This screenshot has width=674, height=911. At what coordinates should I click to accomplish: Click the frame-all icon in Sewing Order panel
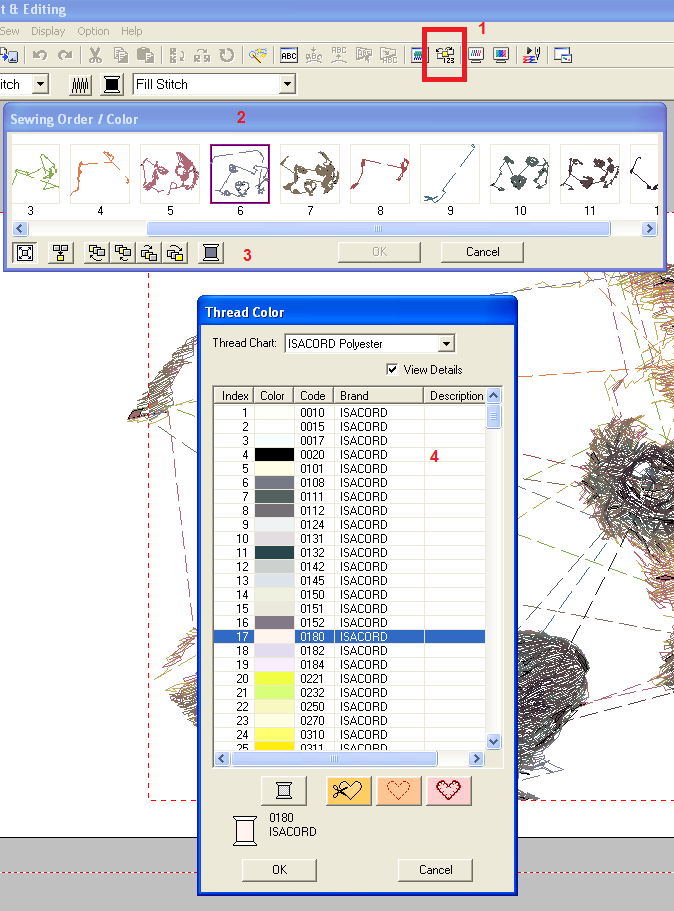(25, 253)
